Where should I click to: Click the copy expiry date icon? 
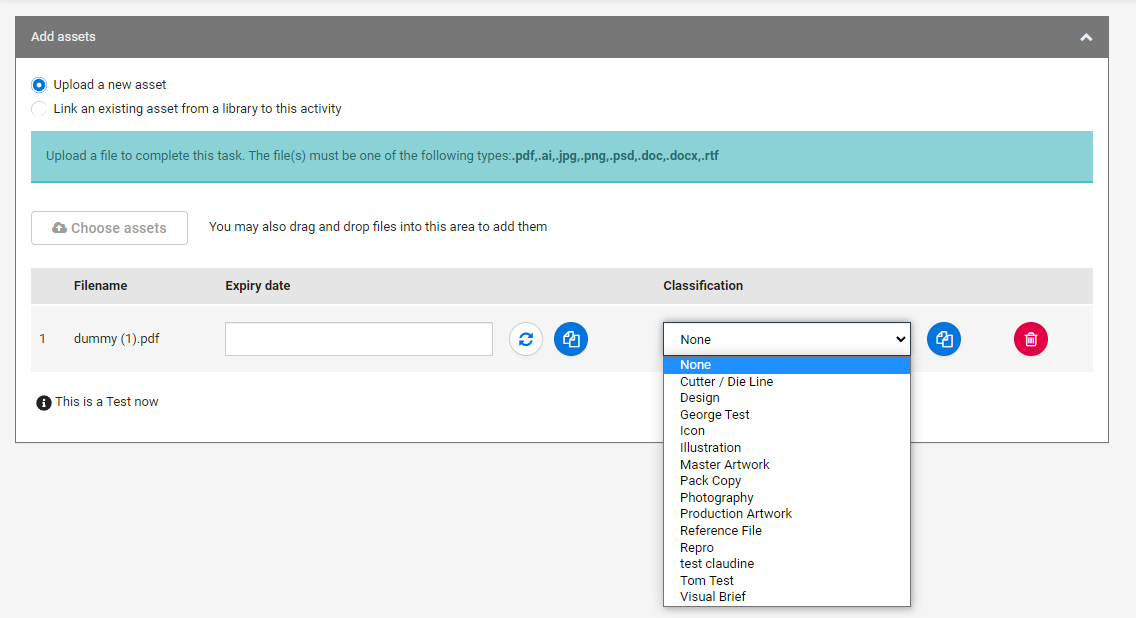click(571, 339)
